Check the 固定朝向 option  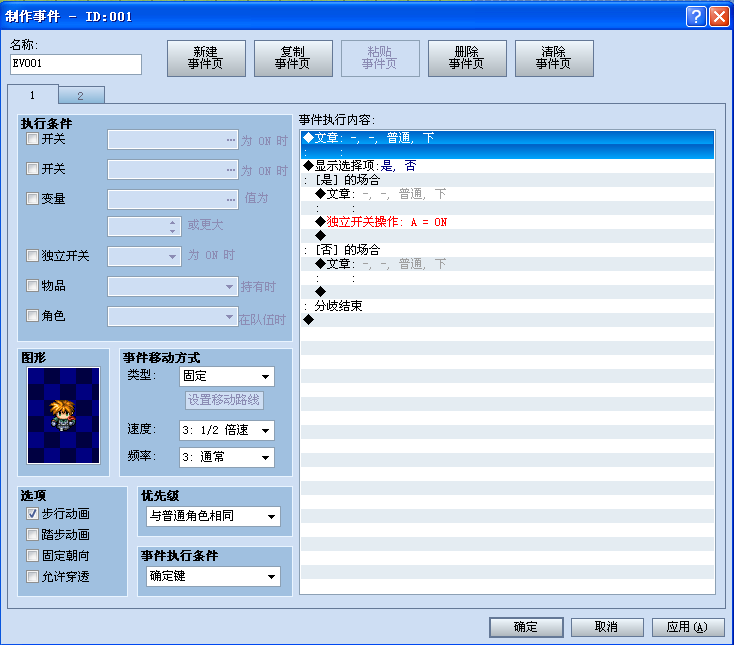32,556
